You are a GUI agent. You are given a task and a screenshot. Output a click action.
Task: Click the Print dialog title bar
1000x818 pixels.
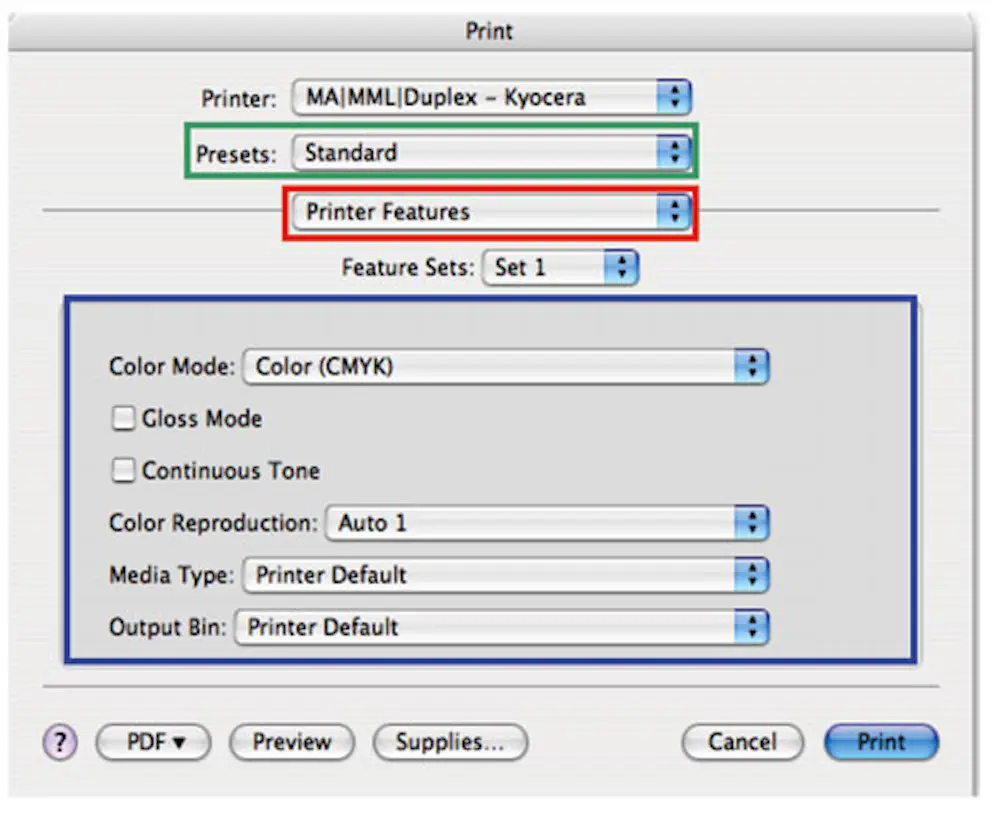point(488,31)
